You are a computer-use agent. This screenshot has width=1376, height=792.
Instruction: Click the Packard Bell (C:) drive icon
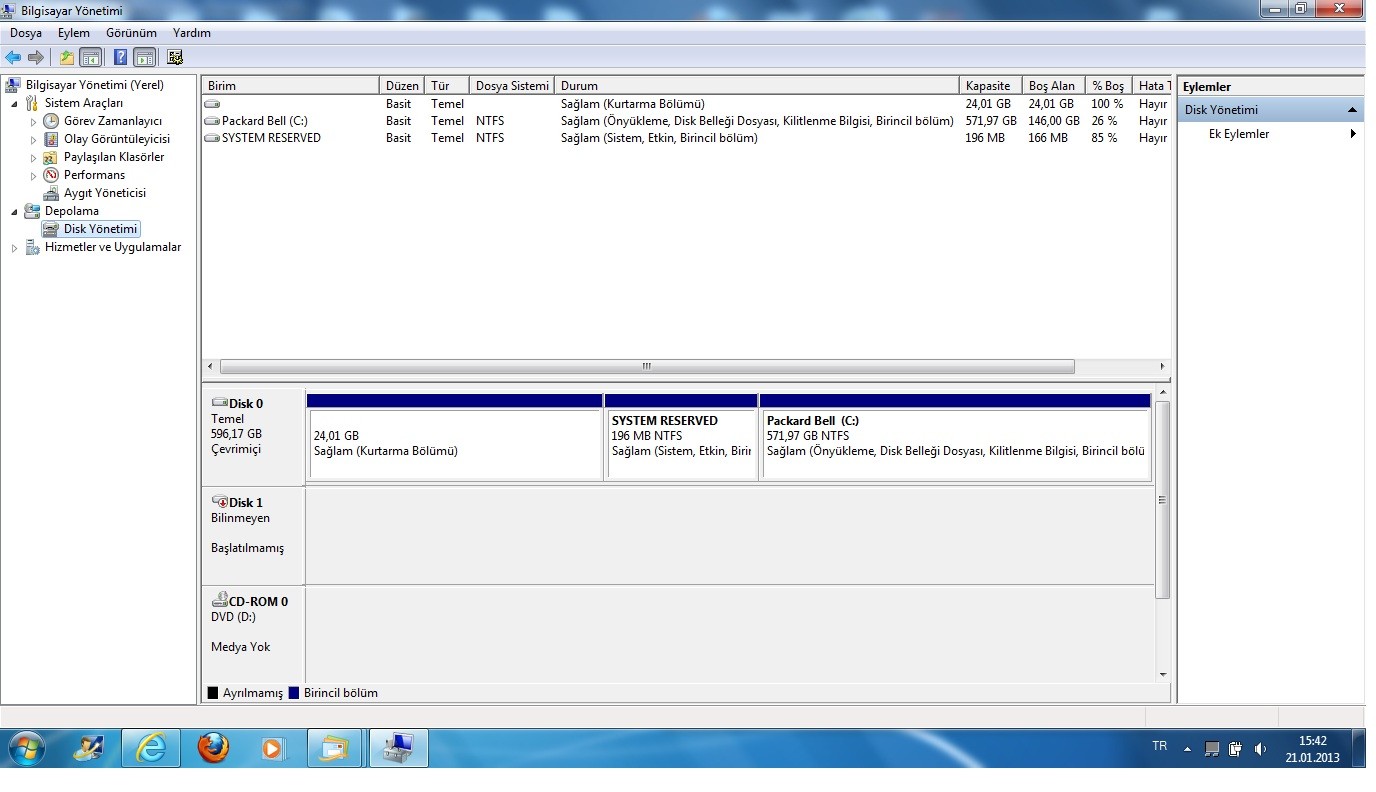click(212, 121)
